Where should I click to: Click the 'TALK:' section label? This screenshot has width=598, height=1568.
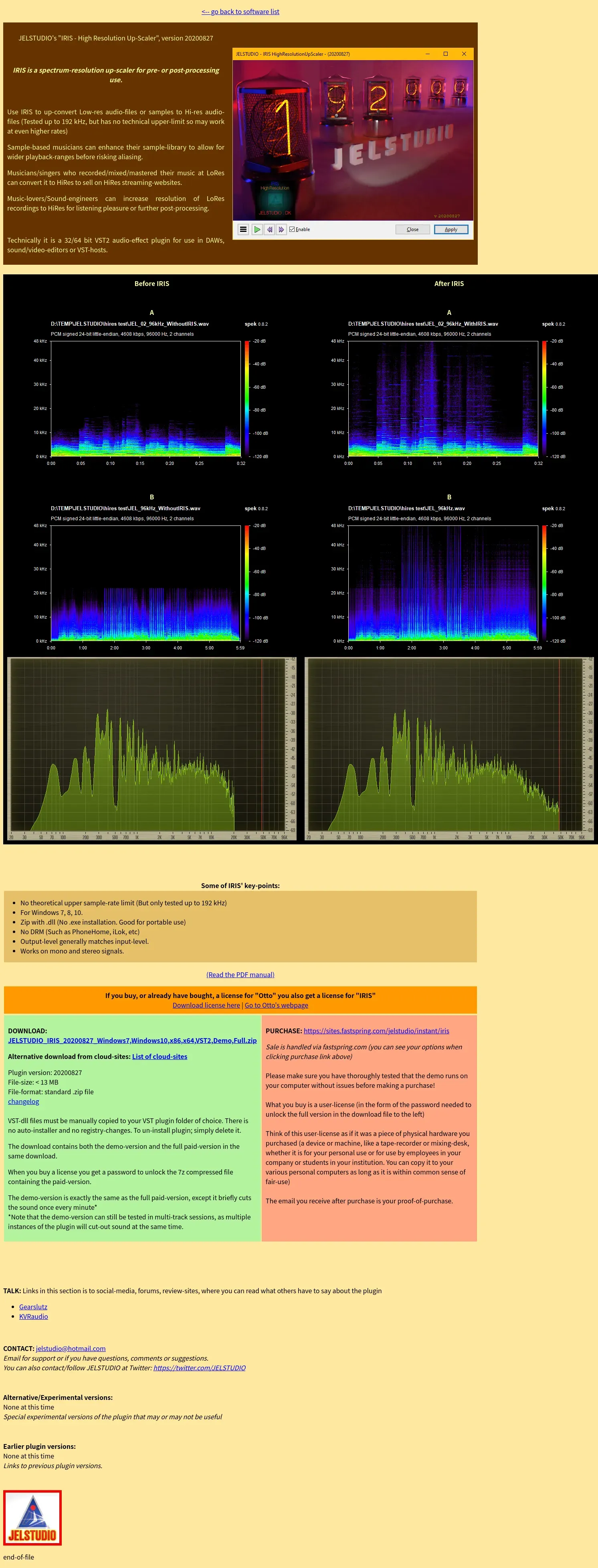[x=12, y=1290]
